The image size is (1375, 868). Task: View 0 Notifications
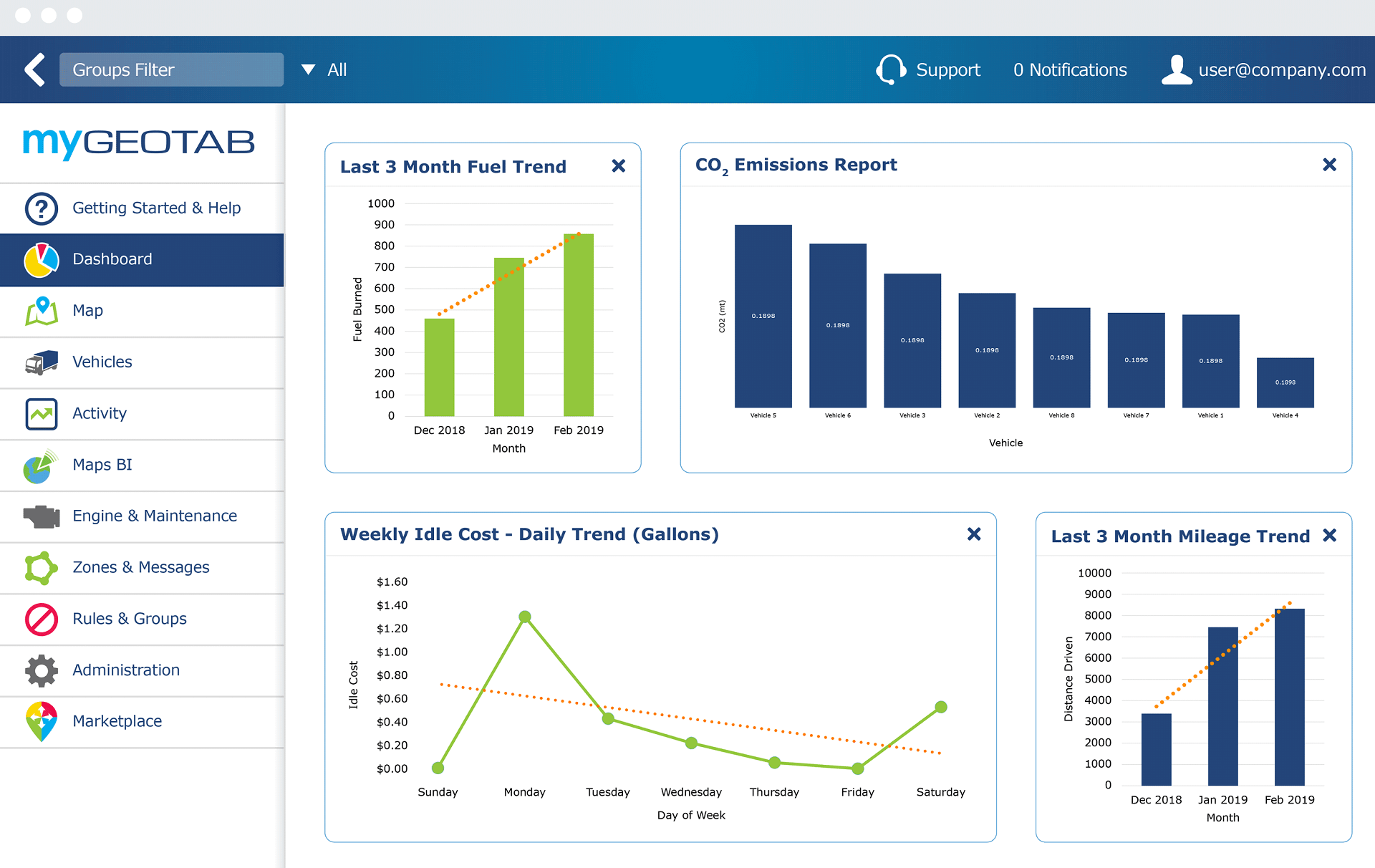pos(1070,69)
